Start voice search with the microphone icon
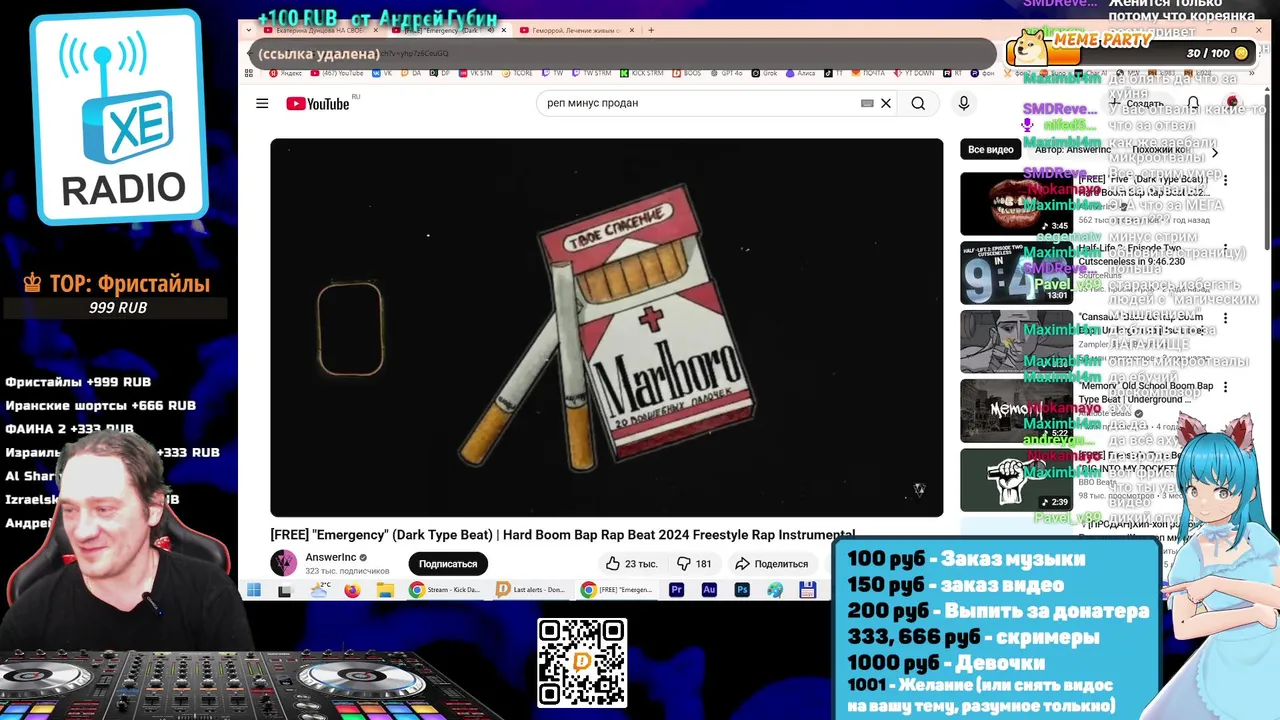Screen dimensions: 1280x720 [x=964, y=103]
